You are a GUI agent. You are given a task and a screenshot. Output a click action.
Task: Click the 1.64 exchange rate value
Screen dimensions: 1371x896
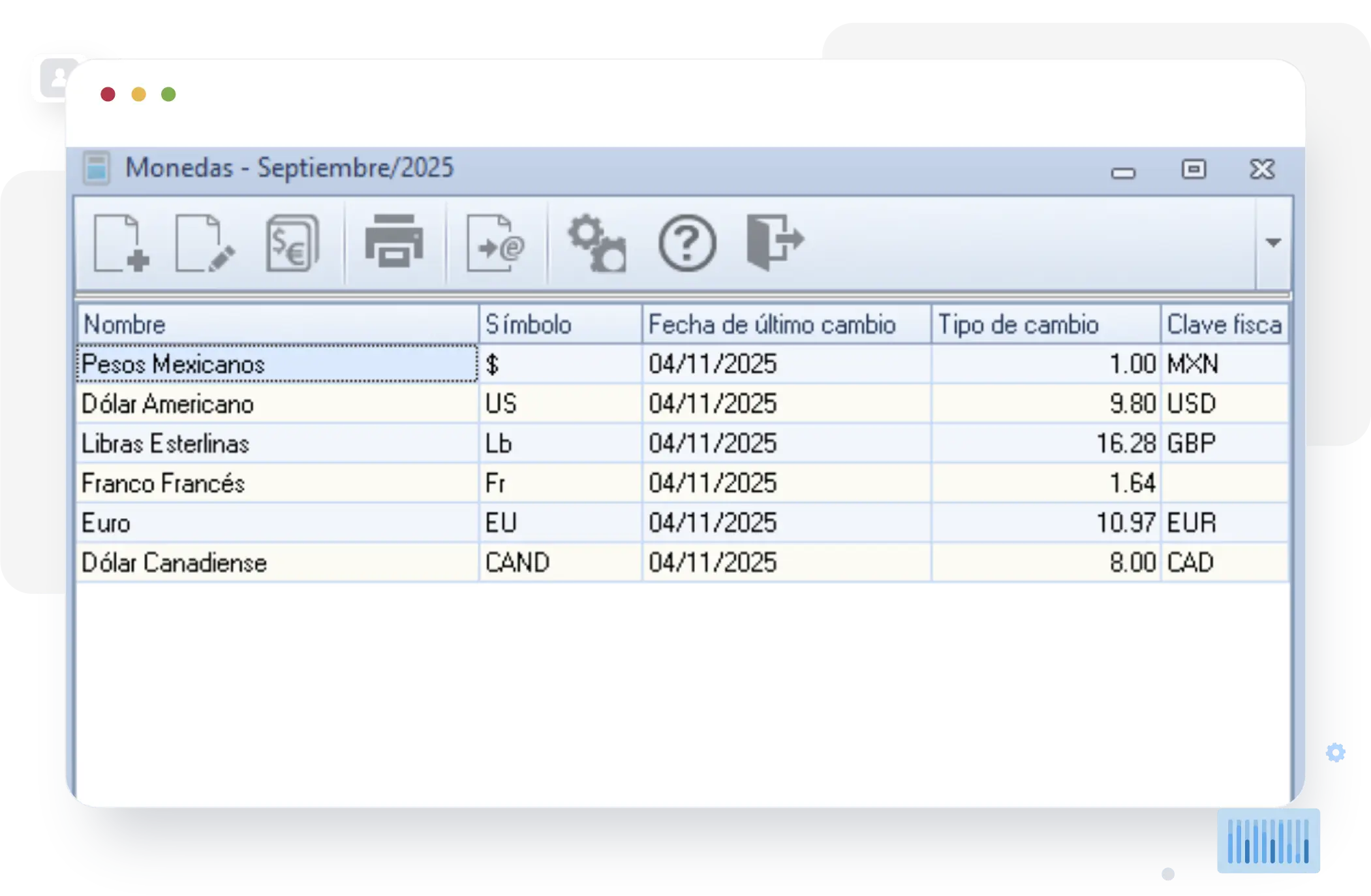[x=1132, y=483]
